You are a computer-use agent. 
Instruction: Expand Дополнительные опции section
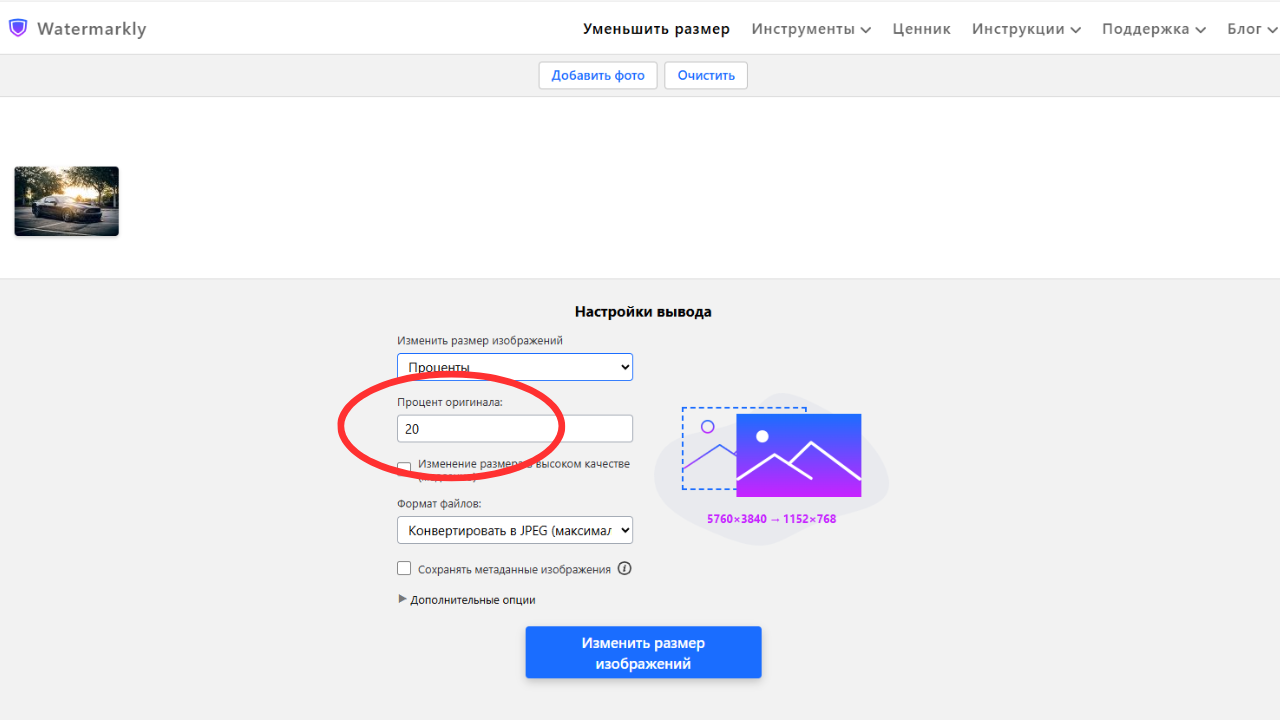467,600
